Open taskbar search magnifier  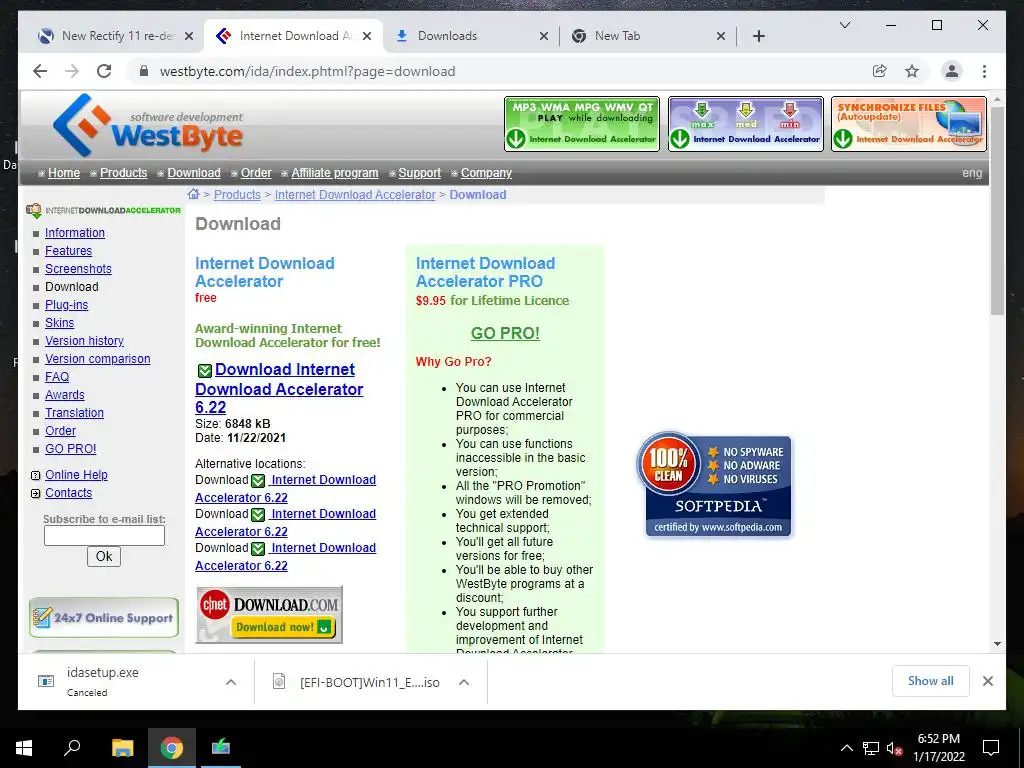[x=72, y=747]
